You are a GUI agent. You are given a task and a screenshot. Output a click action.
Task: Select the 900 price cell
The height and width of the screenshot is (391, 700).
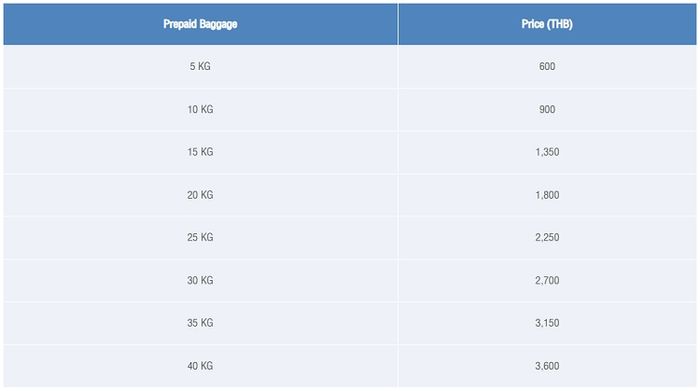tap(547, 109)
